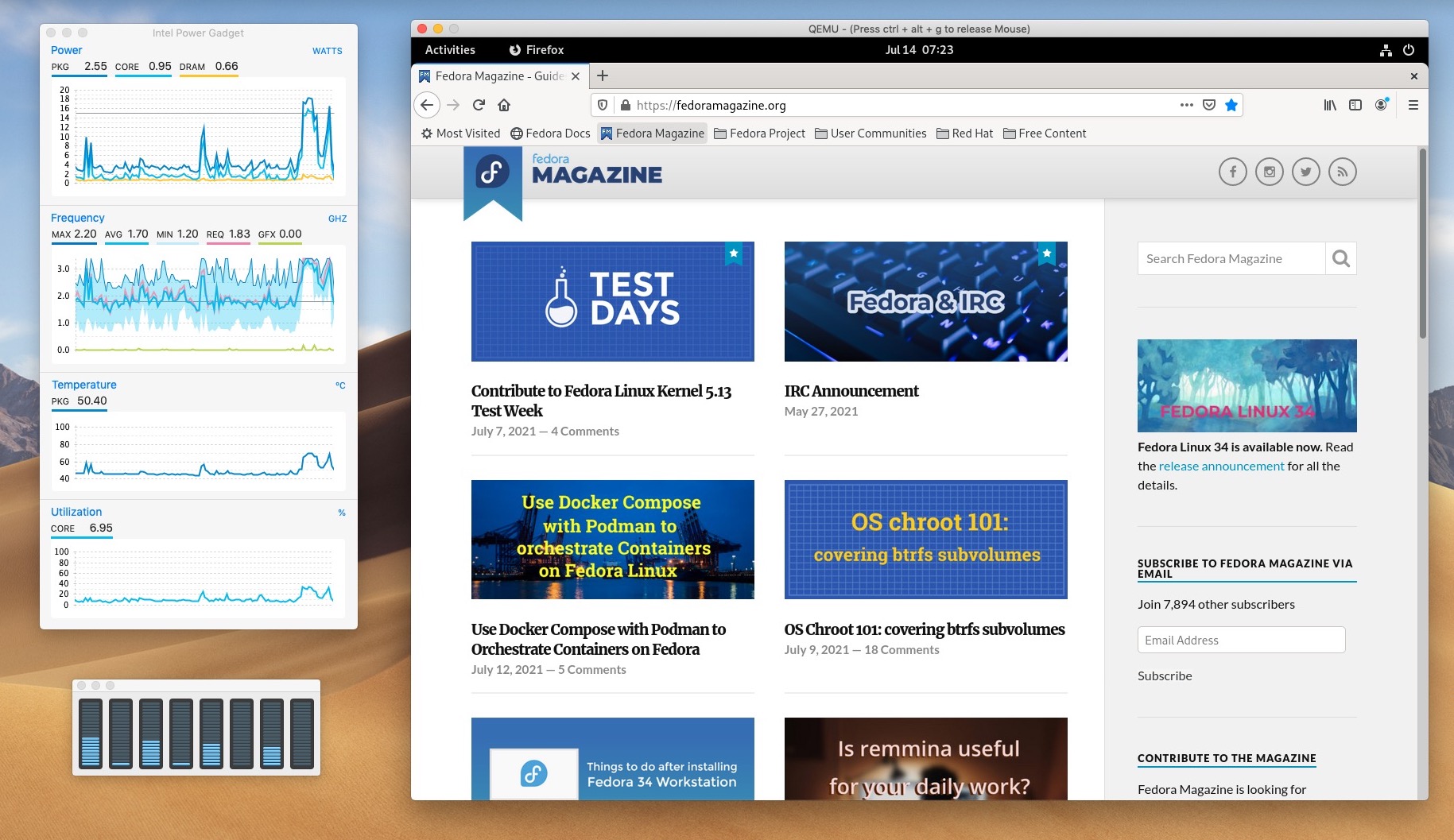
Task: Open the Twitter social icon
Action: click(1306, 172)
